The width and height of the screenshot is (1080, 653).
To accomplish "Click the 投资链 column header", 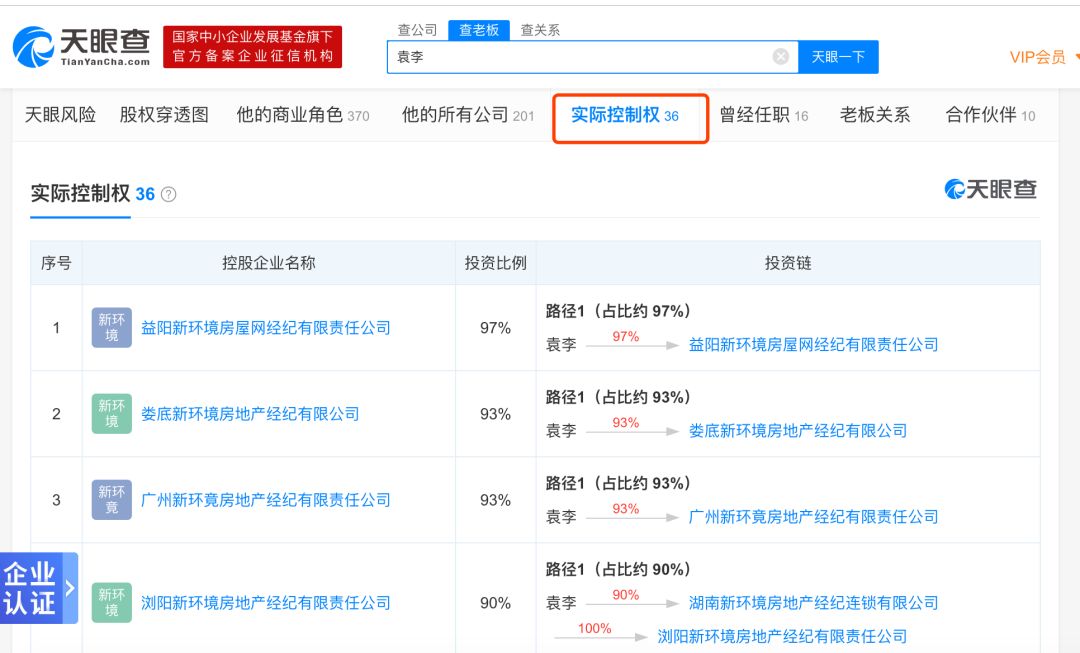I will pyautogui.click(x=788, y=262).
